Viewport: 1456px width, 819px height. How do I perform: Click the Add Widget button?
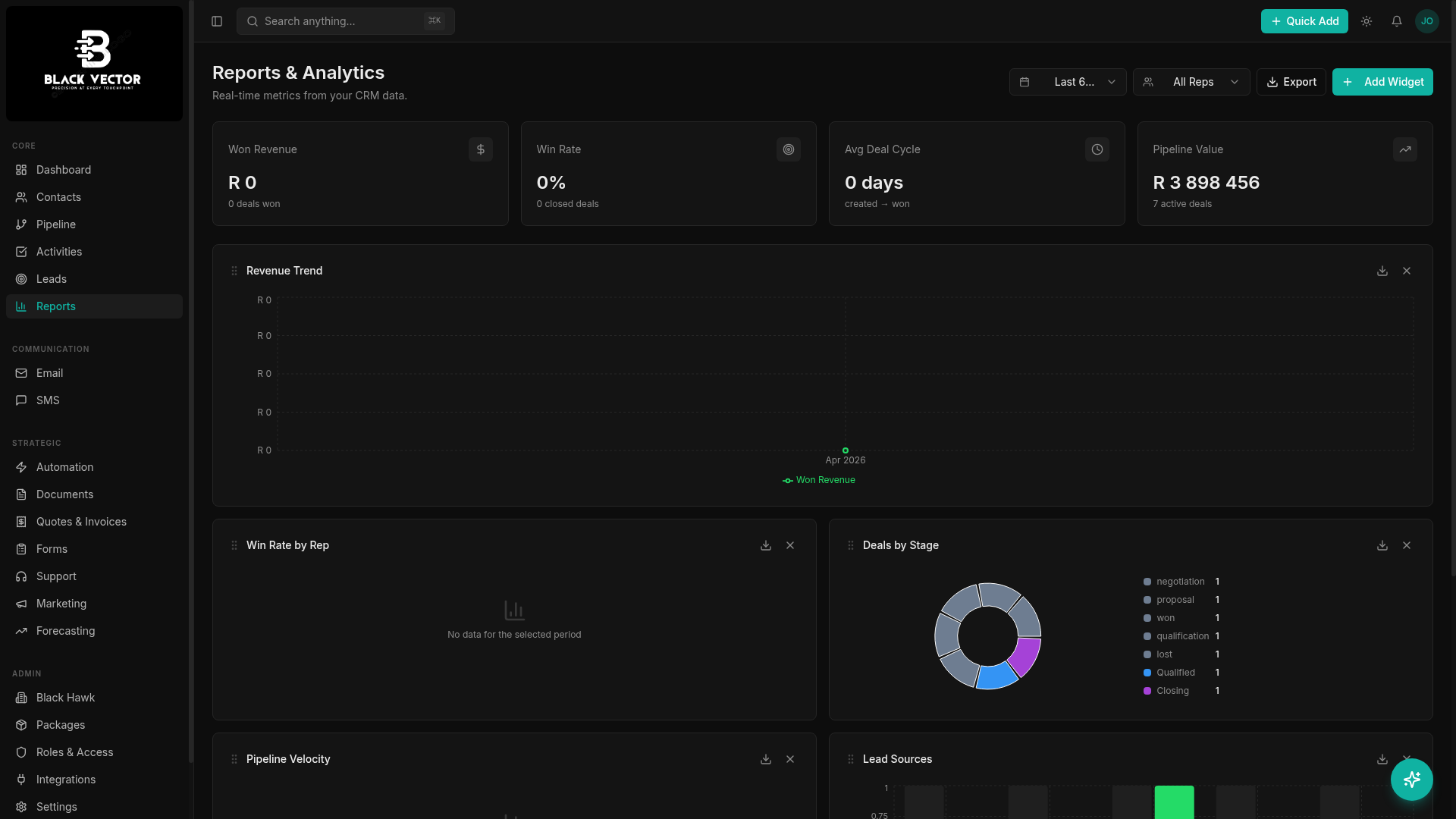(1382, 82)
